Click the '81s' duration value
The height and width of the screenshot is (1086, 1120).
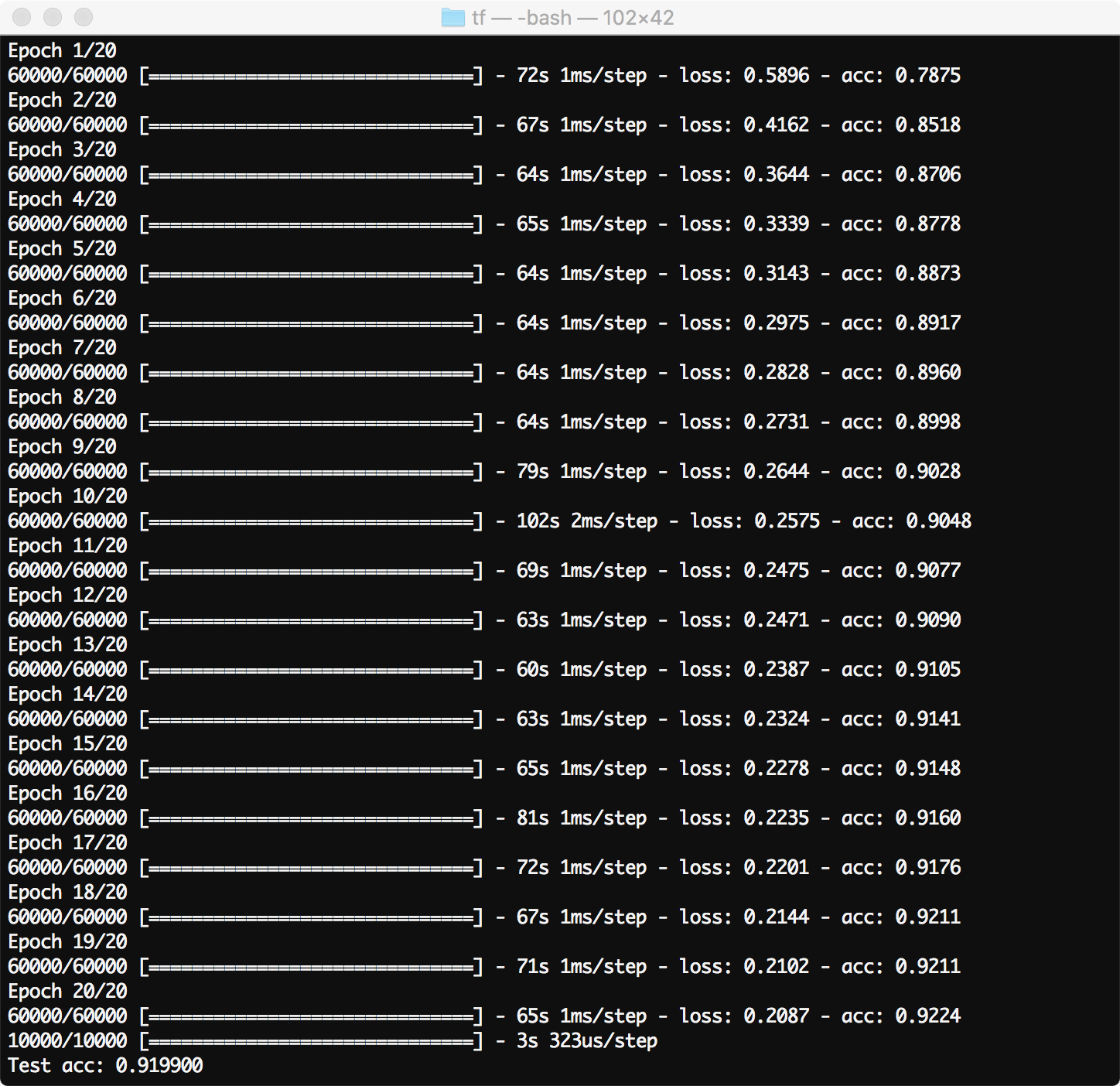533,818
